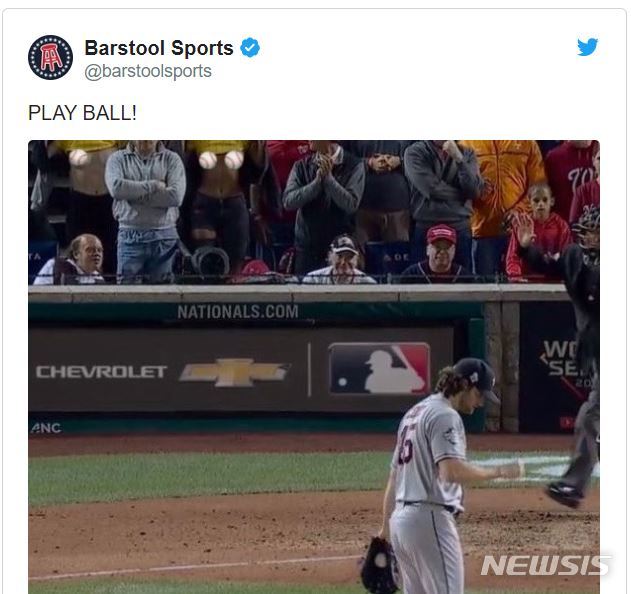Viewport: 631px width, 594px height.
Task: Click the NATIONALS.COM banner text
Action: coord(238,312)
